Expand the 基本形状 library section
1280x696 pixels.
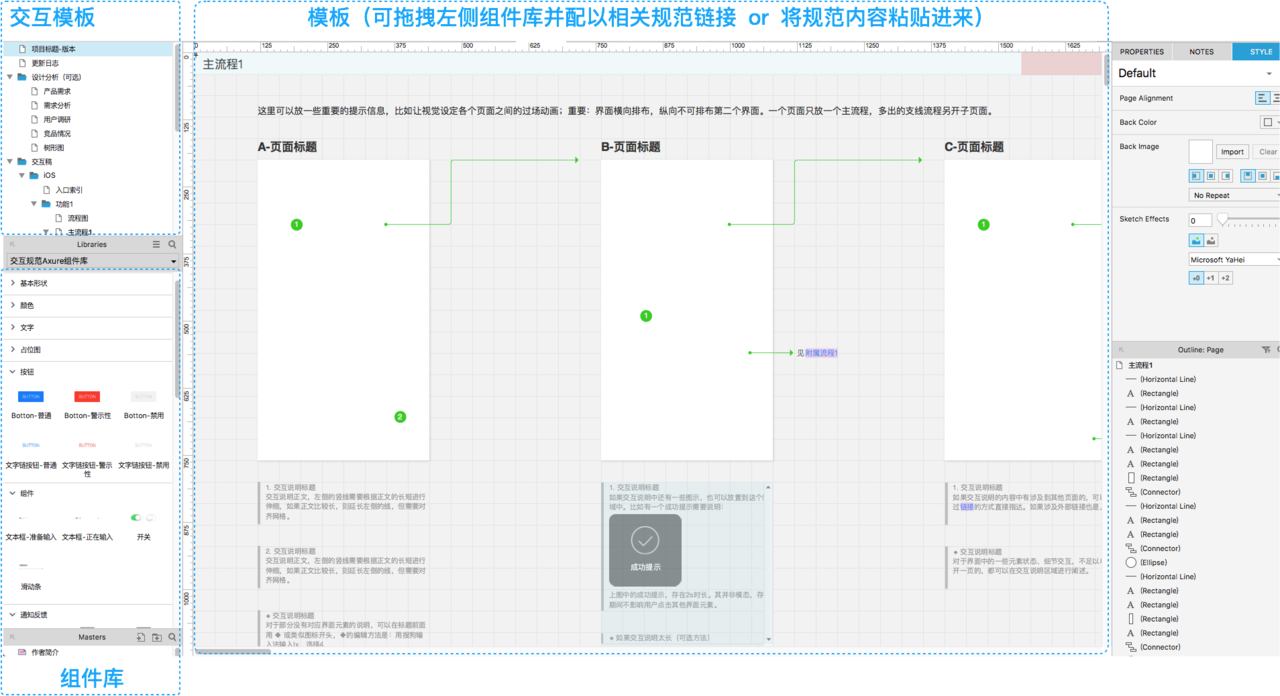(12, 283)
